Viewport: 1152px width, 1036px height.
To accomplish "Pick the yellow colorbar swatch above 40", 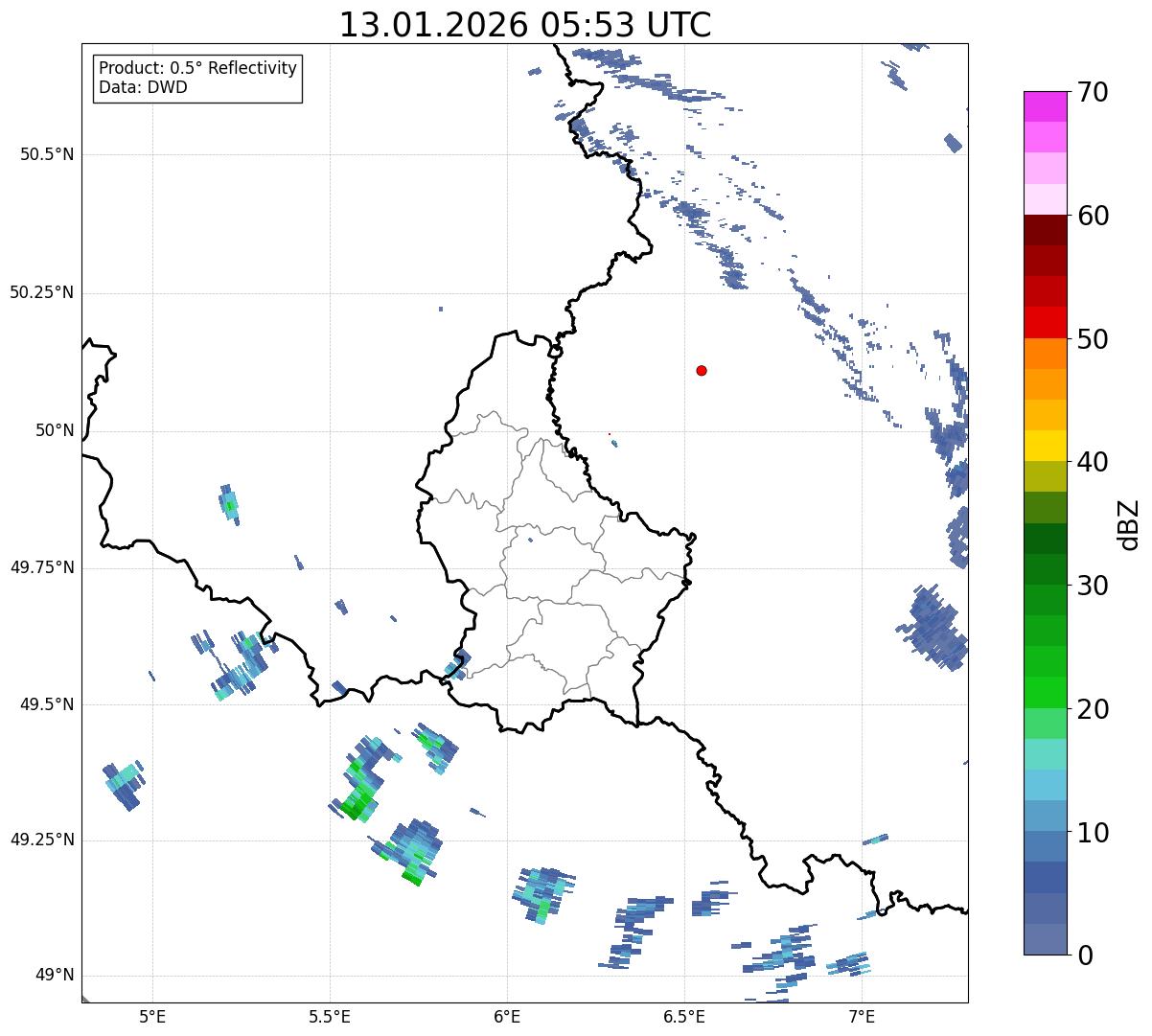I will point(1045,446).
